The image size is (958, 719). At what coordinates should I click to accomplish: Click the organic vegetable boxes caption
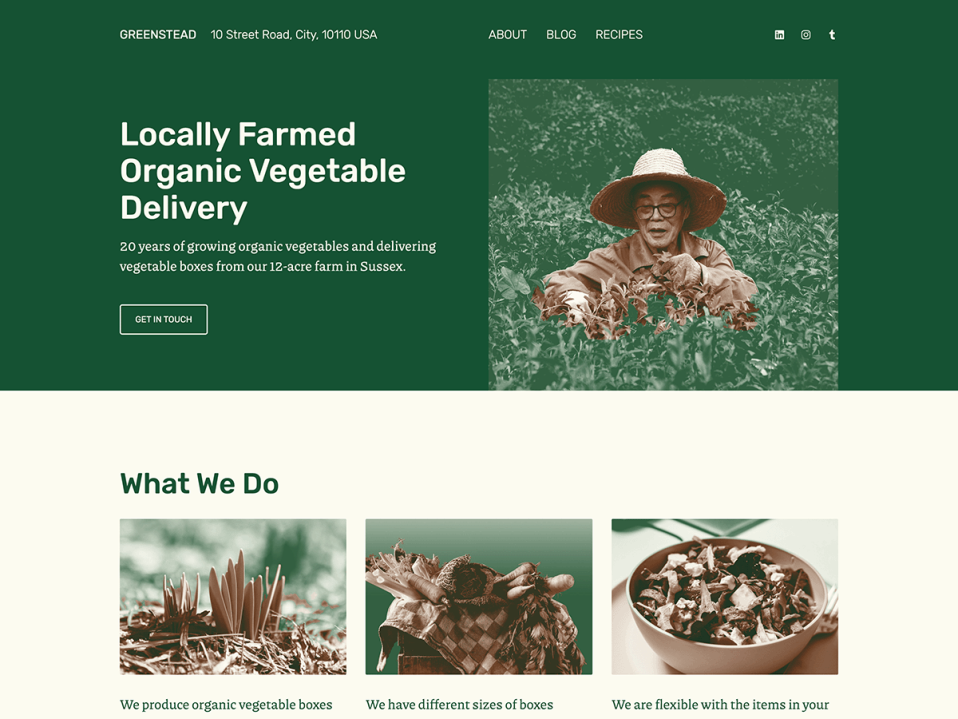(x=226, y=705)
